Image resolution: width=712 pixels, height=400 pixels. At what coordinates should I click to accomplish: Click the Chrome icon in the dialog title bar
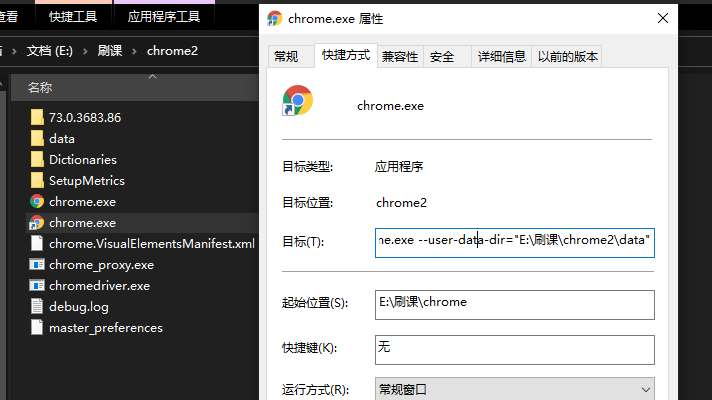click(275, 18)
